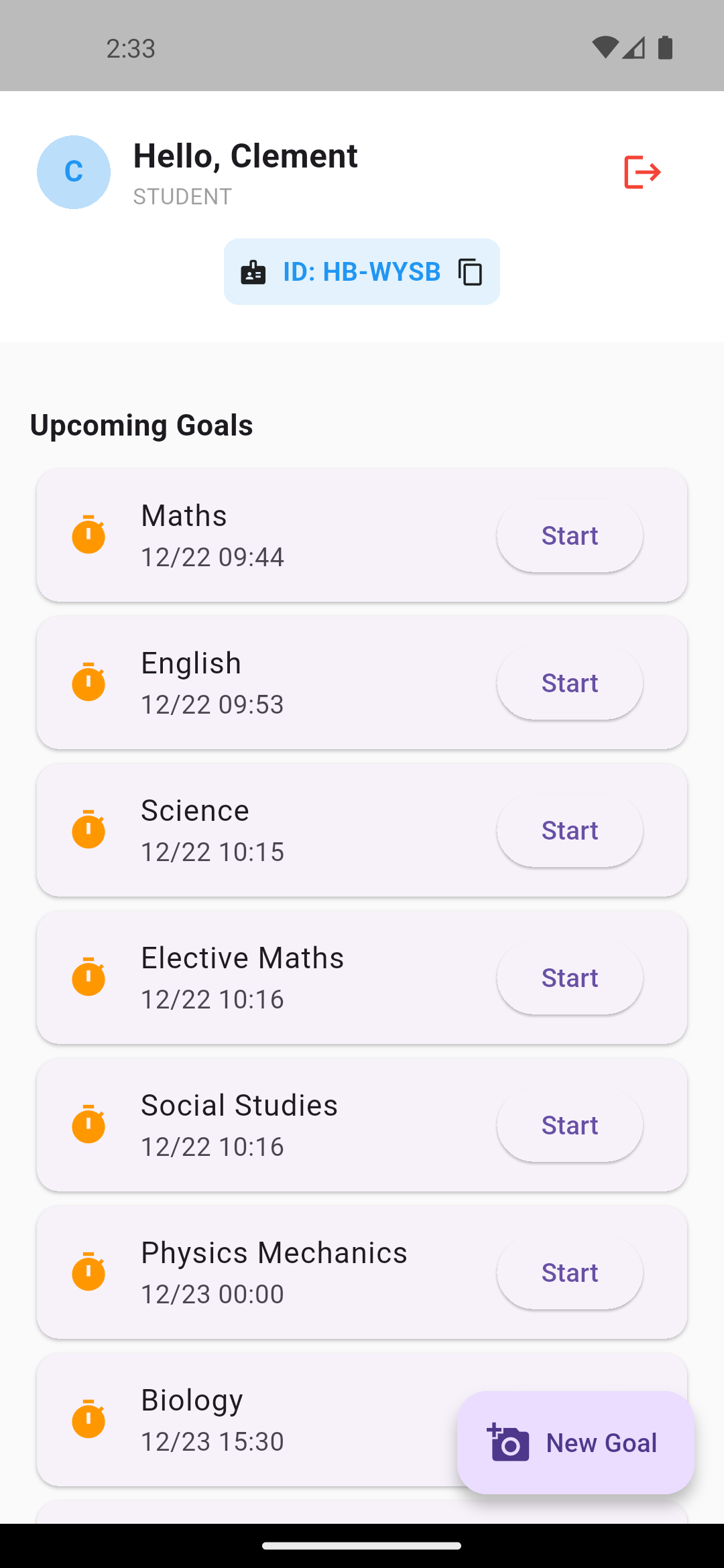Create a New Goal
Screen dimensions: 724x1568
575,1443
